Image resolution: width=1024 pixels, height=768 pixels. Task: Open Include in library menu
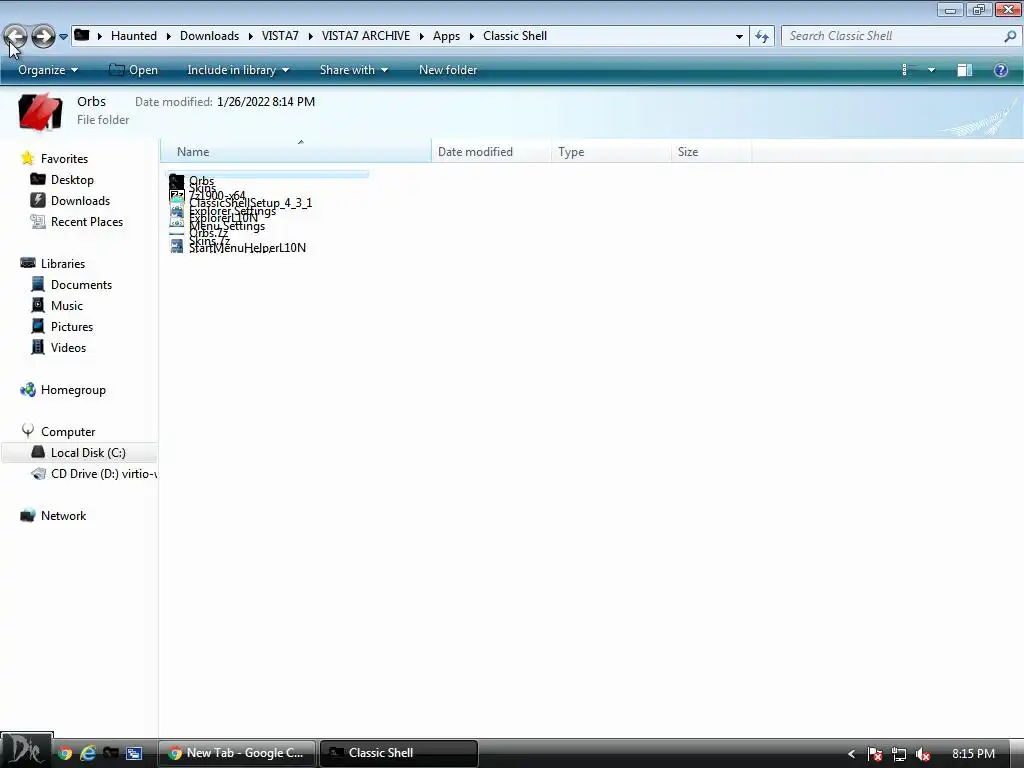point(238,70)
